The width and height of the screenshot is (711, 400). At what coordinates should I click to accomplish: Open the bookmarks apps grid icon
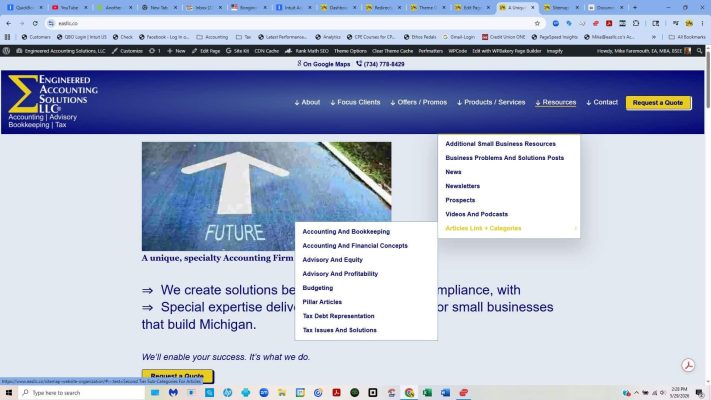point(7,37)
